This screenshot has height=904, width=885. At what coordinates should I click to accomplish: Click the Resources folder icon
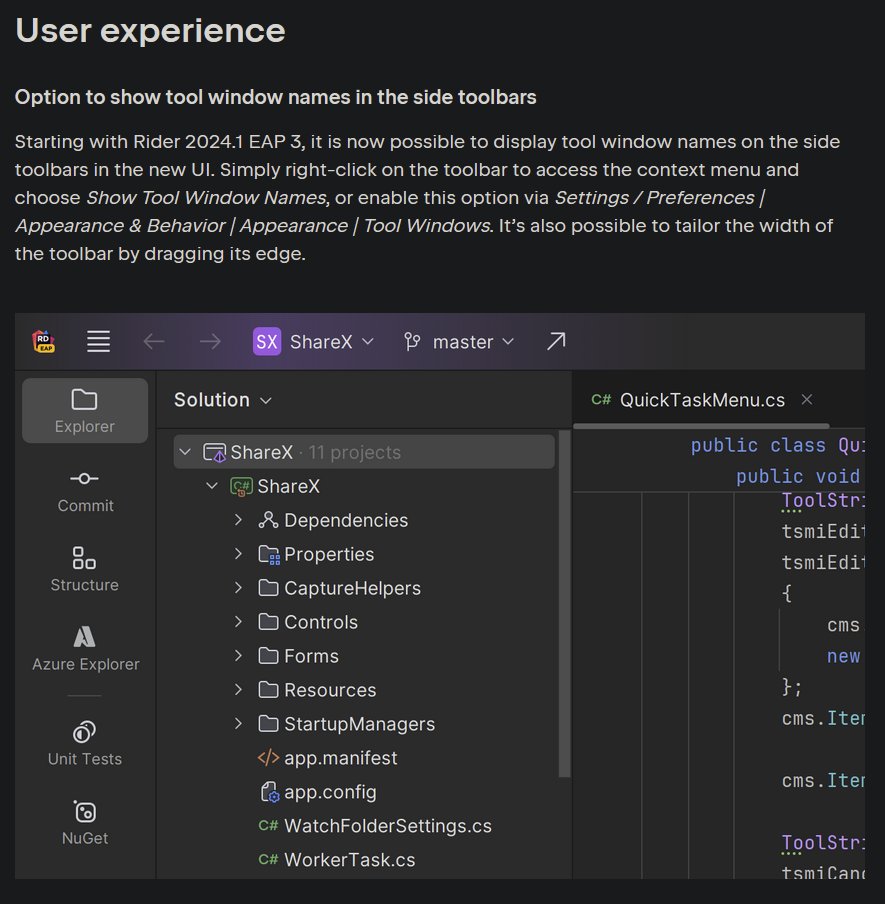point(268,690)
